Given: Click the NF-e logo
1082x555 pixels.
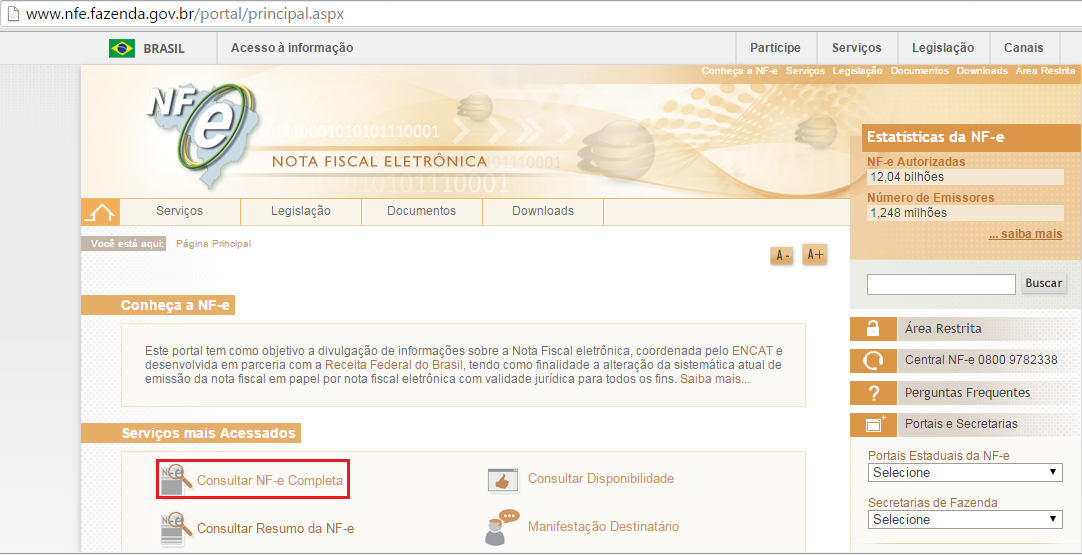Looking at the screenshot, I should click(x=203, y=135).
